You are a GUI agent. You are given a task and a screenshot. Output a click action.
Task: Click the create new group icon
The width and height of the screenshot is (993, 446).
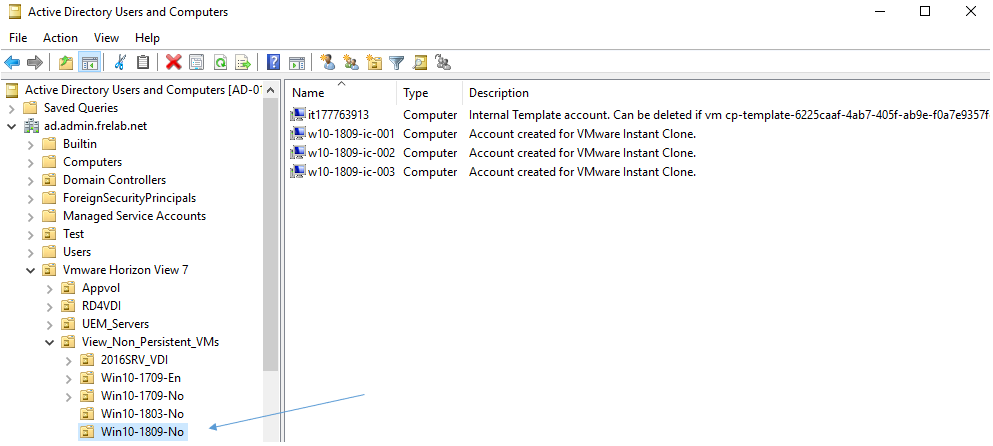pyautogui.click(x=350, y=62)
